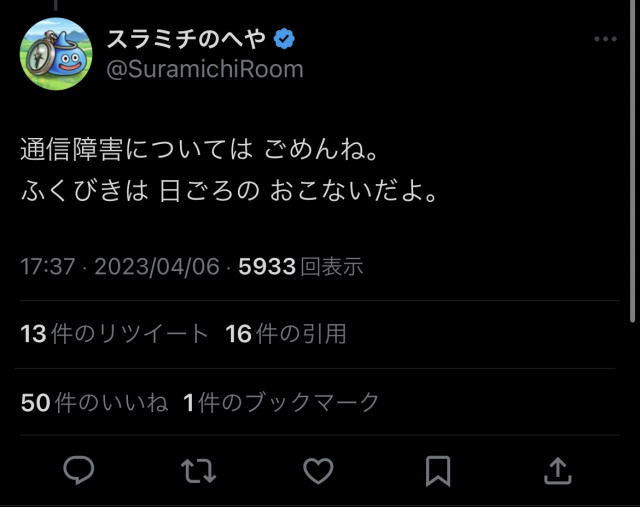
Task: Click the thread connector line above avatar
Action: (56, 5)
